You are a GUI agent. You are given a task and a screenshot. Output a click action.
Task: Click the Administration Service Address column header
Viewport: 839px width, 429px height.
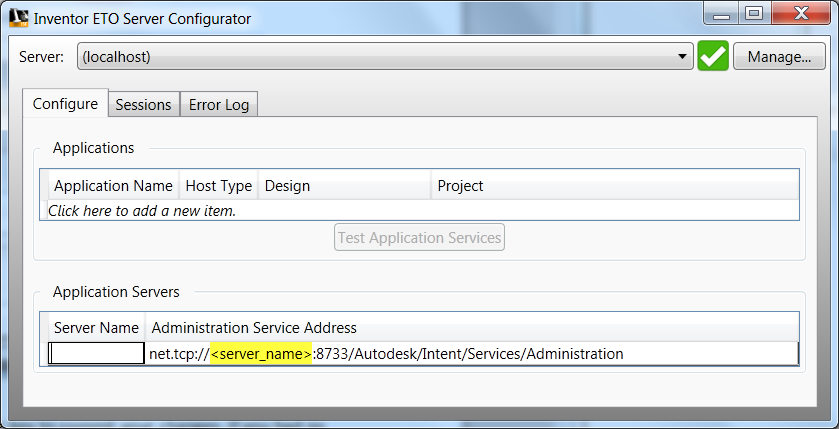click(x=471, y=328)
